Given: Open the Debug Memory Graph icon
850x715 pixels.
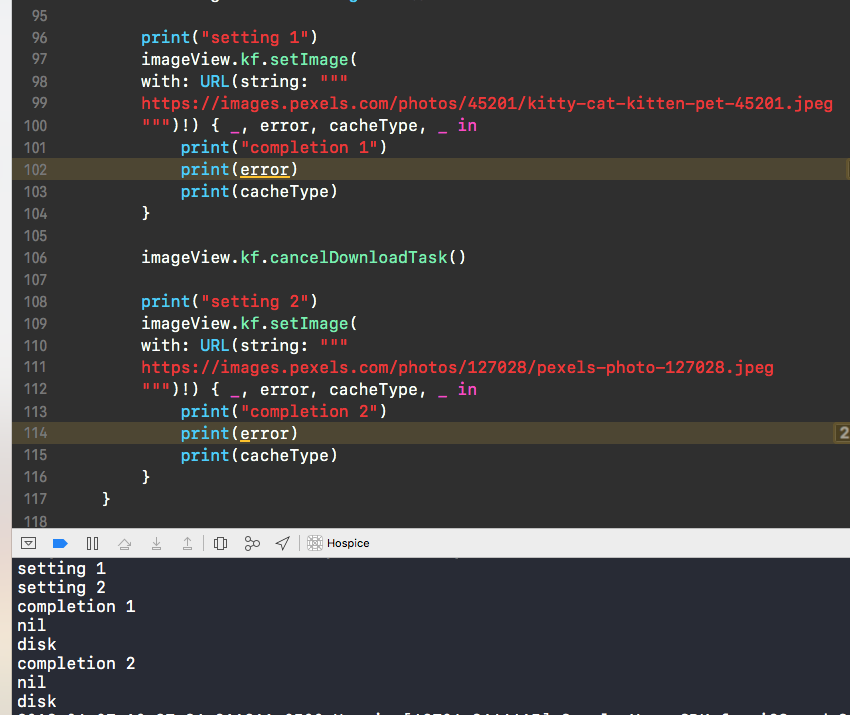Looking at the screenshot, I should [x=252, y=543].
